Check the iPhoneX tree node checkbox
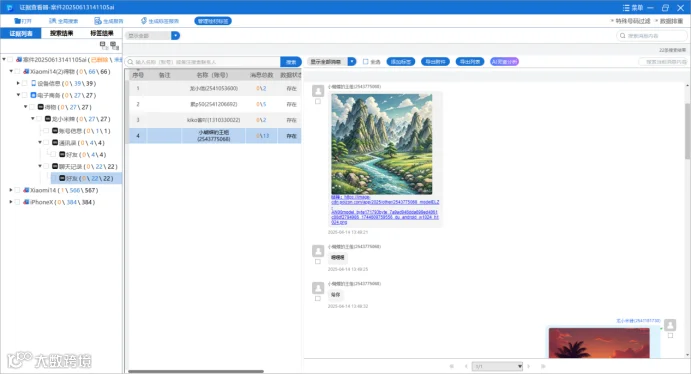 point(18,202)
